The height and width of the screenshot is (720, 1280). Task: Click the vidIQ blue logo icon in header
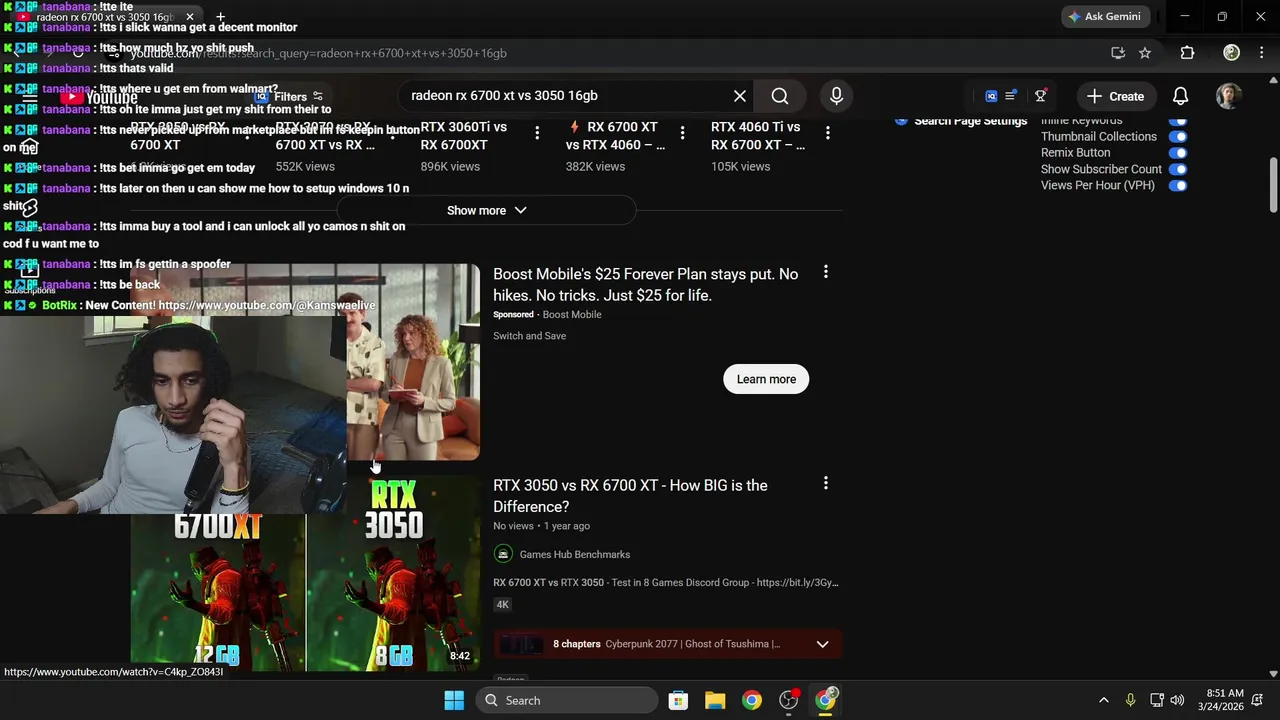coord(991,96)
